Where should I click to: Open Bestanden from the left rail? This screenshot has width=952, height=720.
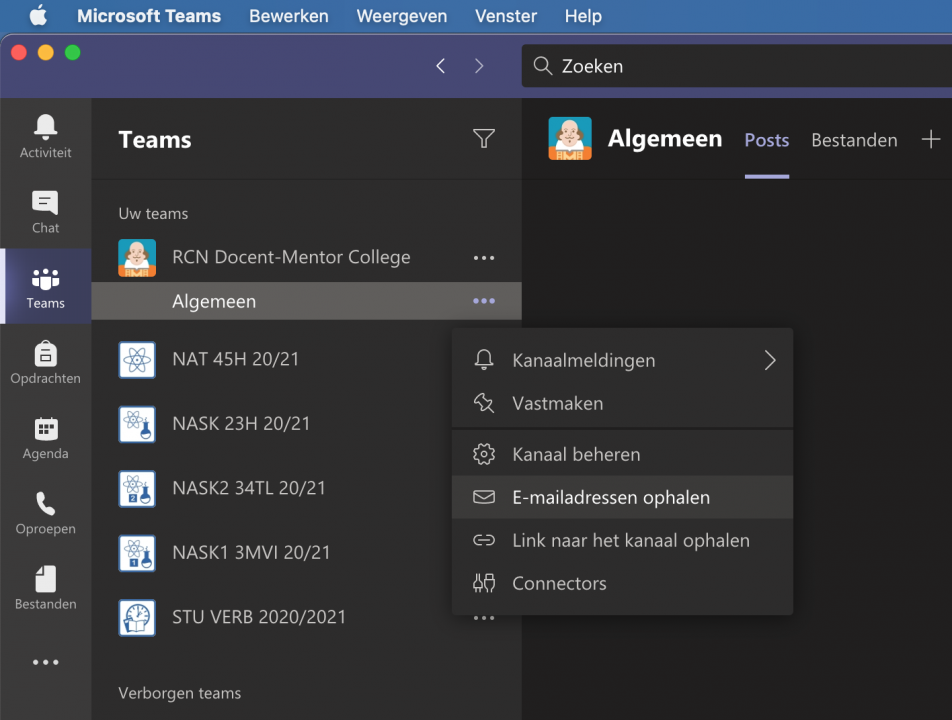point(45,587)
